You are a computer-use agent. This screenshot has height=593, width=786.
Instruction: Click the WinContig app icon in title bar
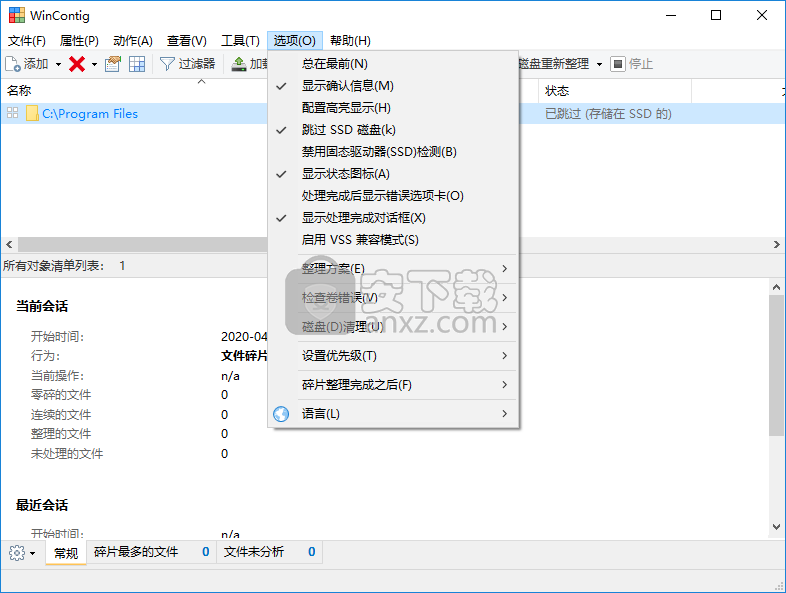17,15
